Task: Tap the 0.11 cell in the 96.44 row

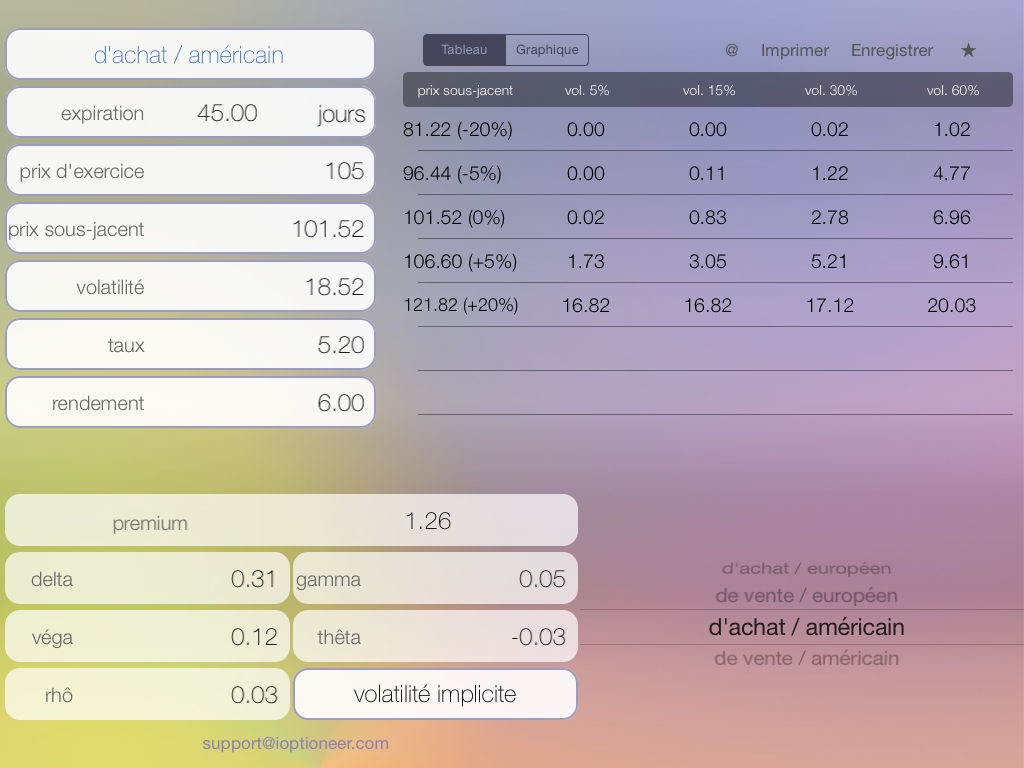Action: pos(707,173)
